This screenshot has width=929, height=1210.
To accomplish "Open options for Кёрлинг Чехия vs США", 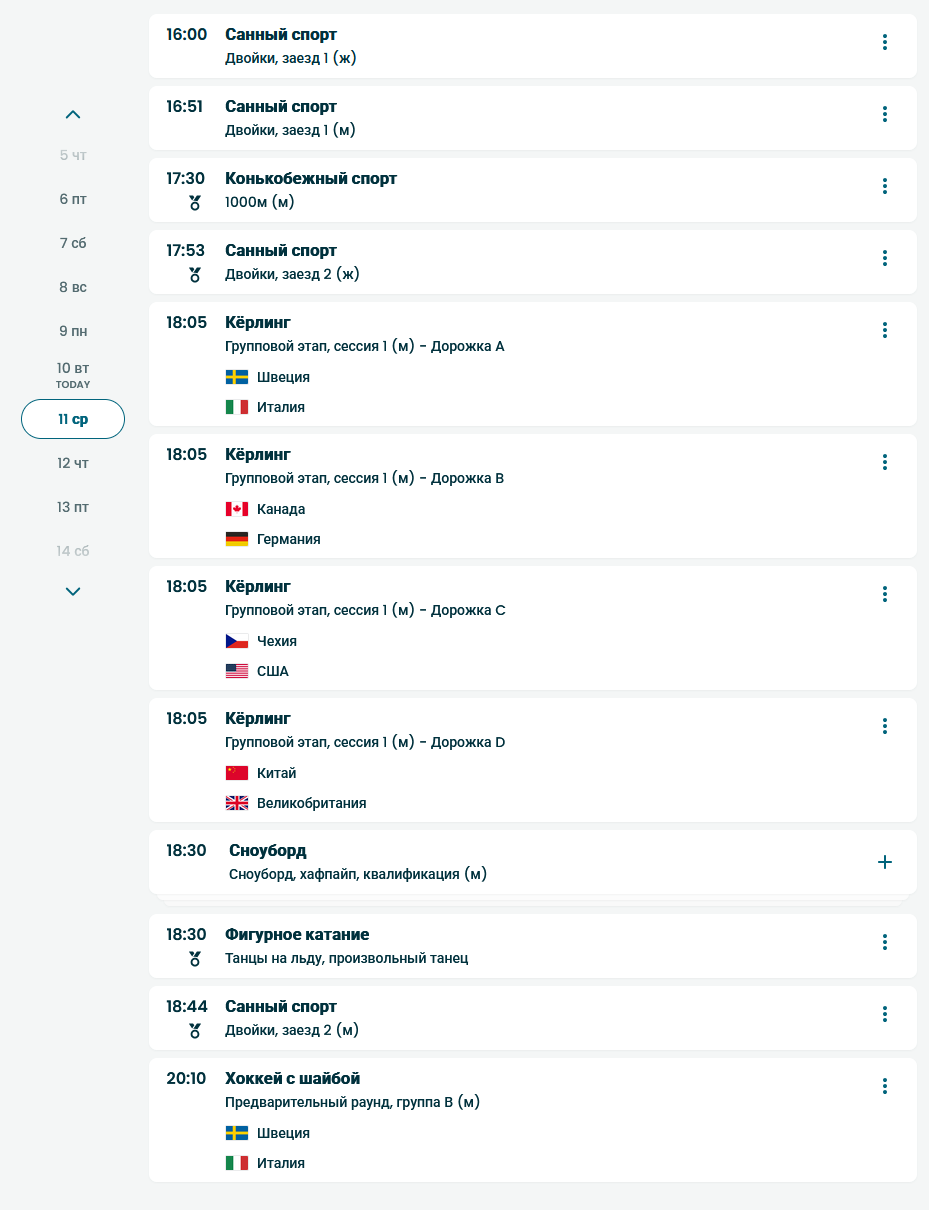I will tap(884, 594).
